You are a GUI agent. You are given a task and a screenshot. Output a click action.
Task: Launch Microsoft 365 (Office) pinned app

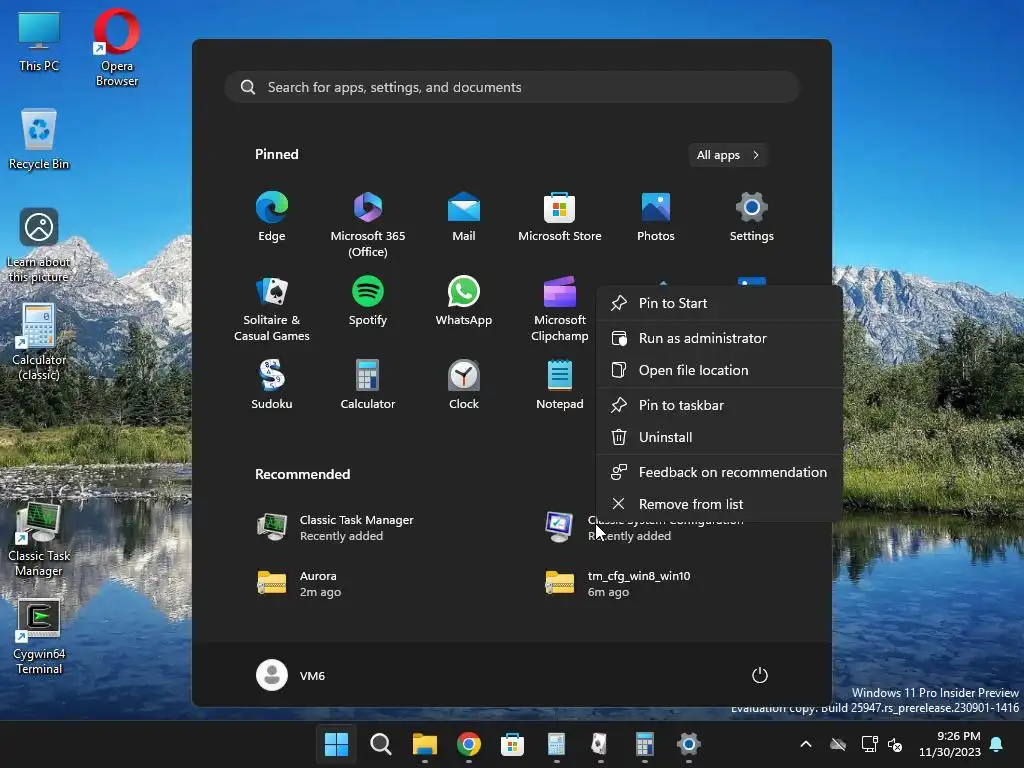click(368, 225)
